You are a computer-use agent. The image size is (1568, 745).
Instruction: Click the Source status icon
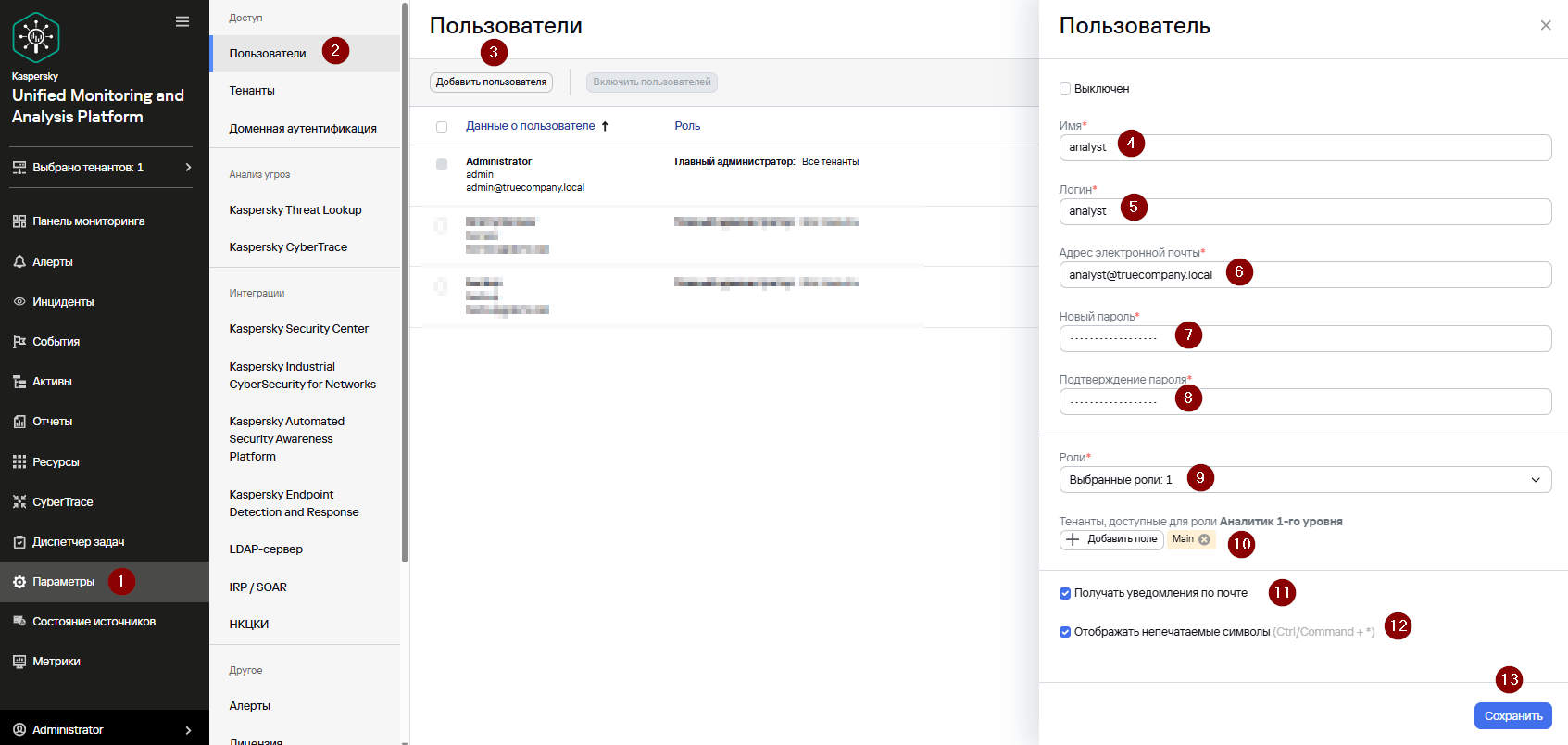[x=19, y=622]
